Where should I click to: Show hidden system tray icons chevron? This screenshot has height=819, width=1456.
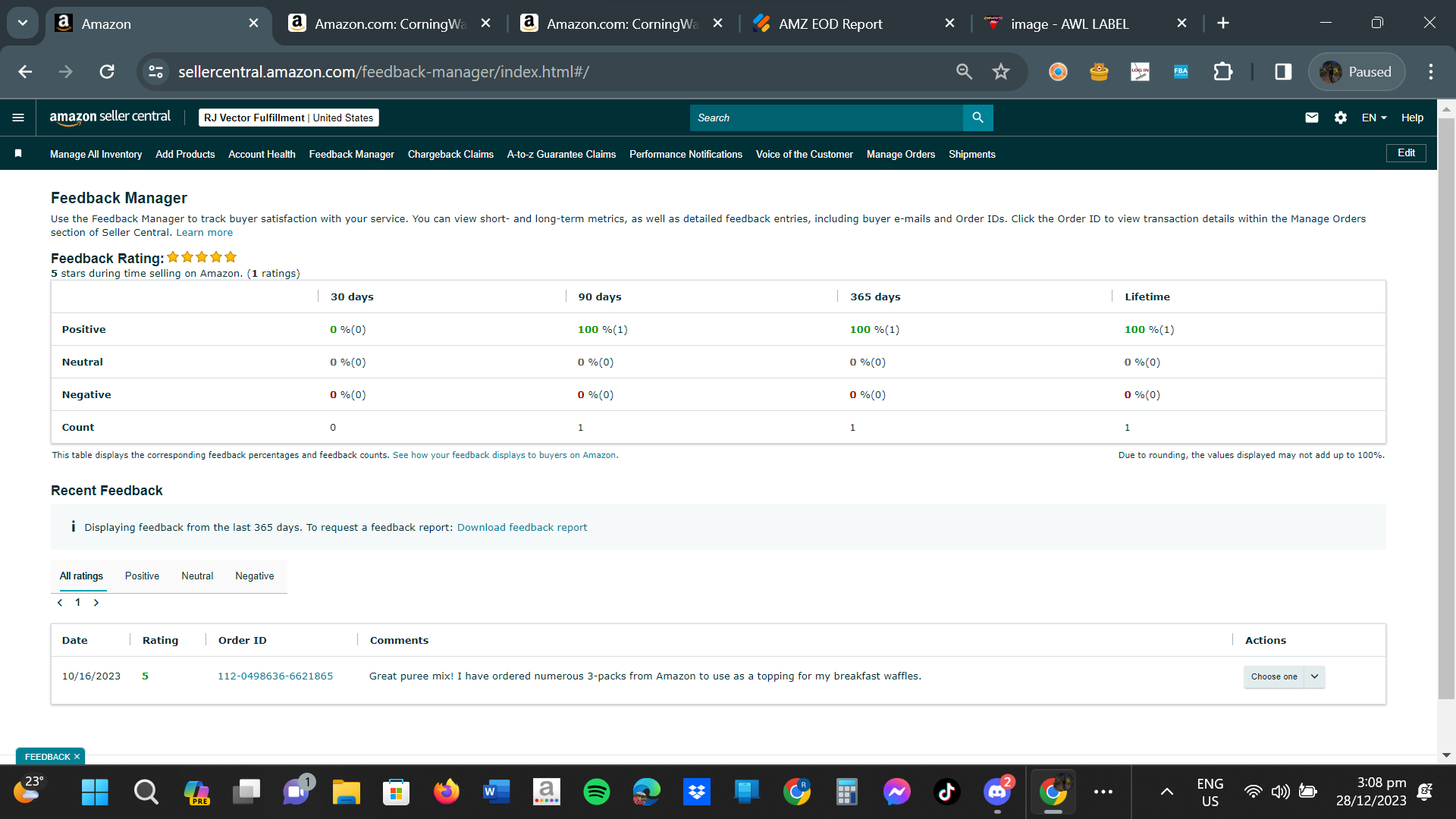click(x=1167, y=792)
